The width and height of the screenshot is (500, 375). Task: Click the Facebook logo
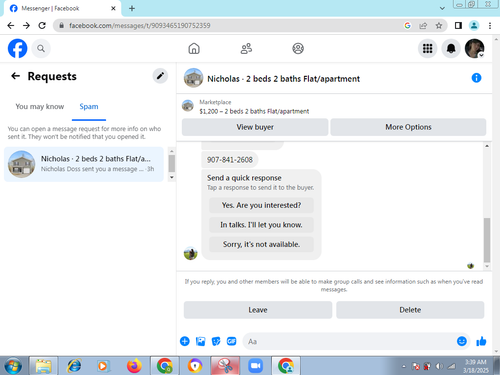coord(17,48)
